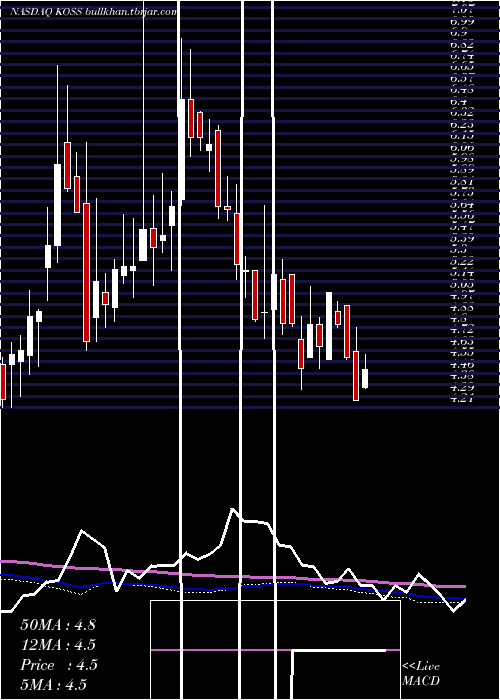The height and width of the screenshot is (700, 500).
Task: Click the Price : 4.5 legend entry
Action: click(58, 665)
